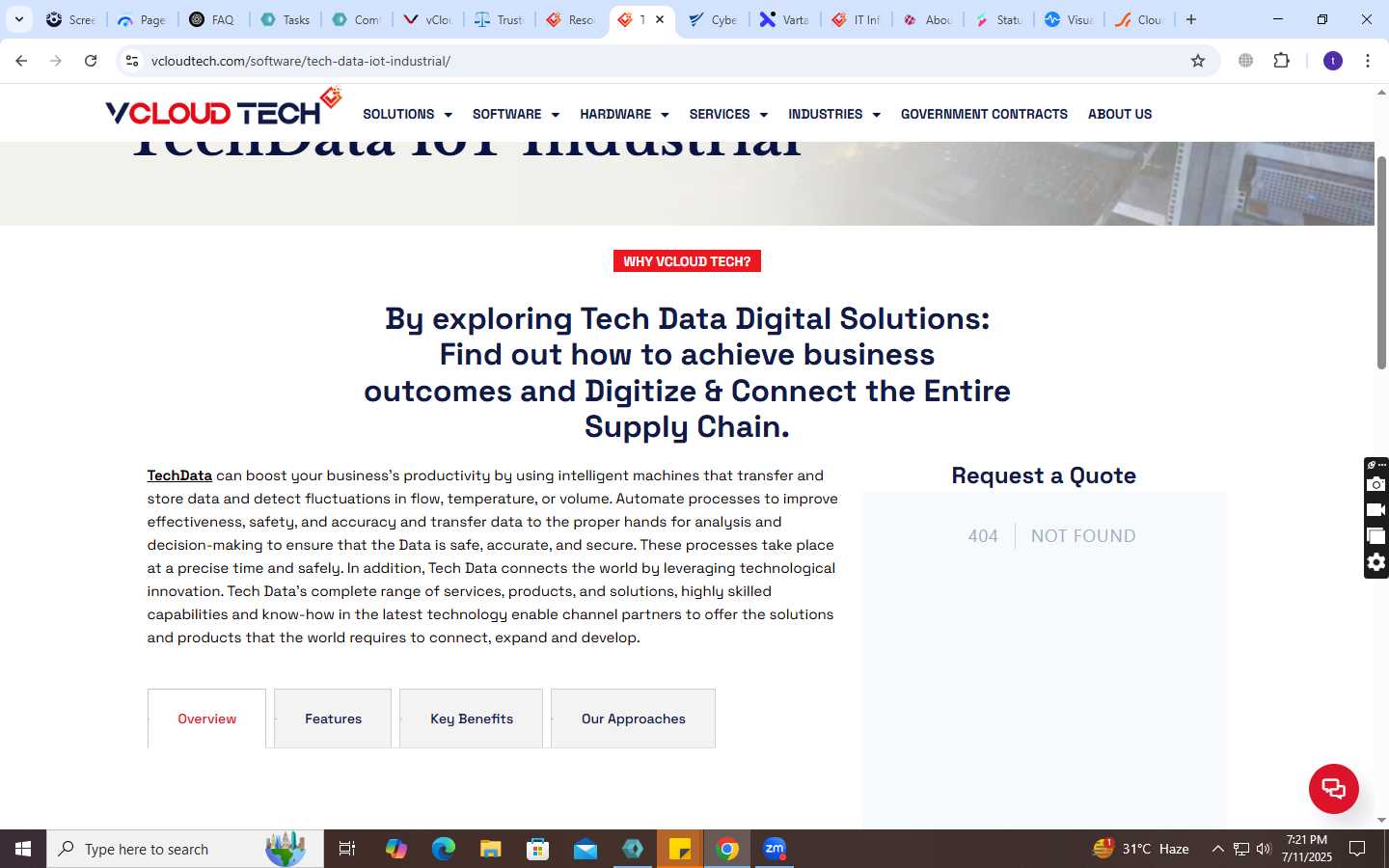
Task: Open the Chrome extensions puzzle icon
Action: pos(1281,61)
